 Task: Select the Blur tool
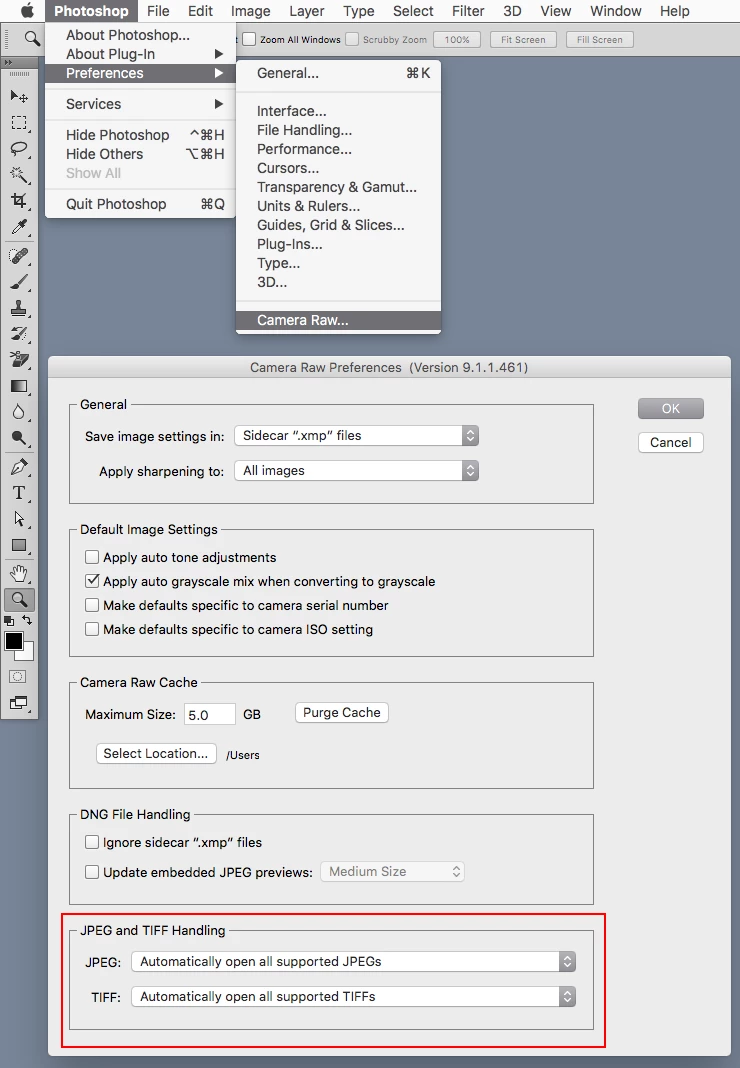point(19,412)
